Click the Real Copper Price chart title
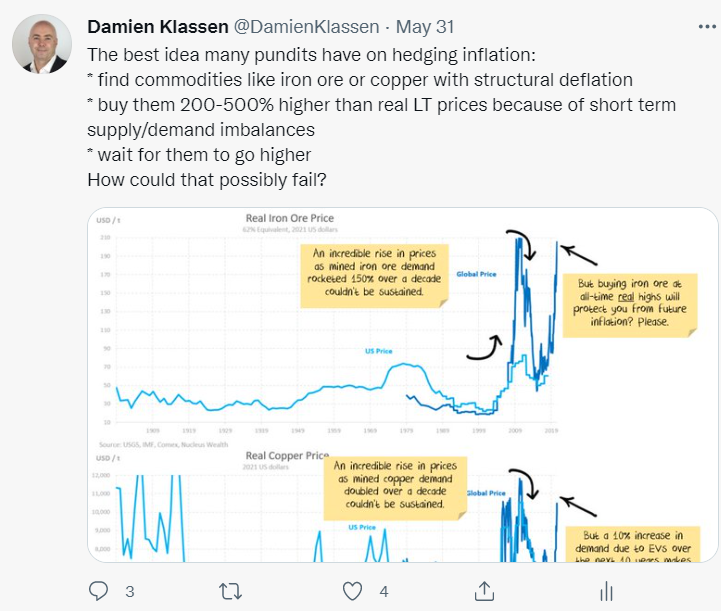 pyautogui.click(x=290, y=456)
